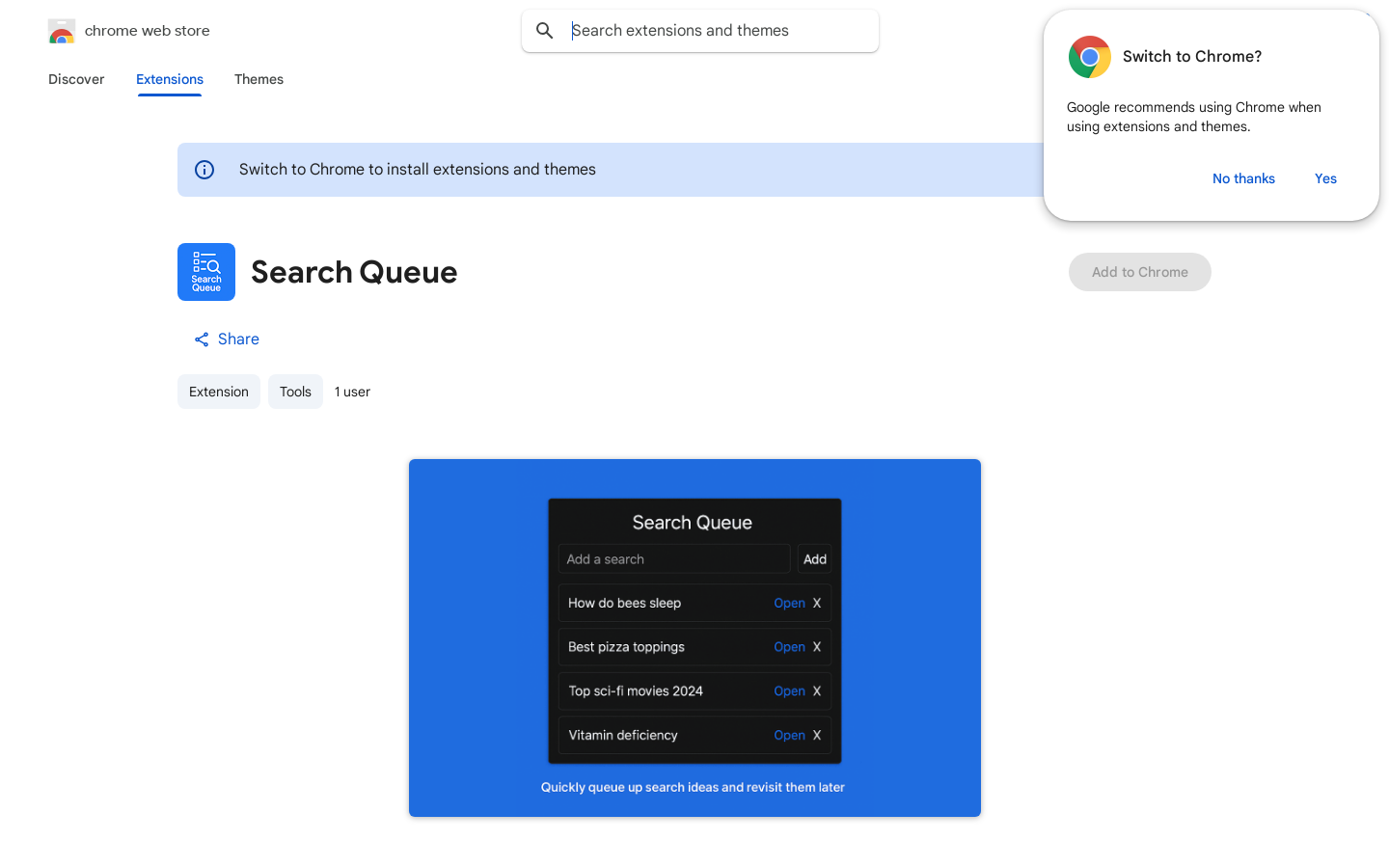Select the Extension chip
This screenshot has width=1389, height=868.
tap(219, 392)
